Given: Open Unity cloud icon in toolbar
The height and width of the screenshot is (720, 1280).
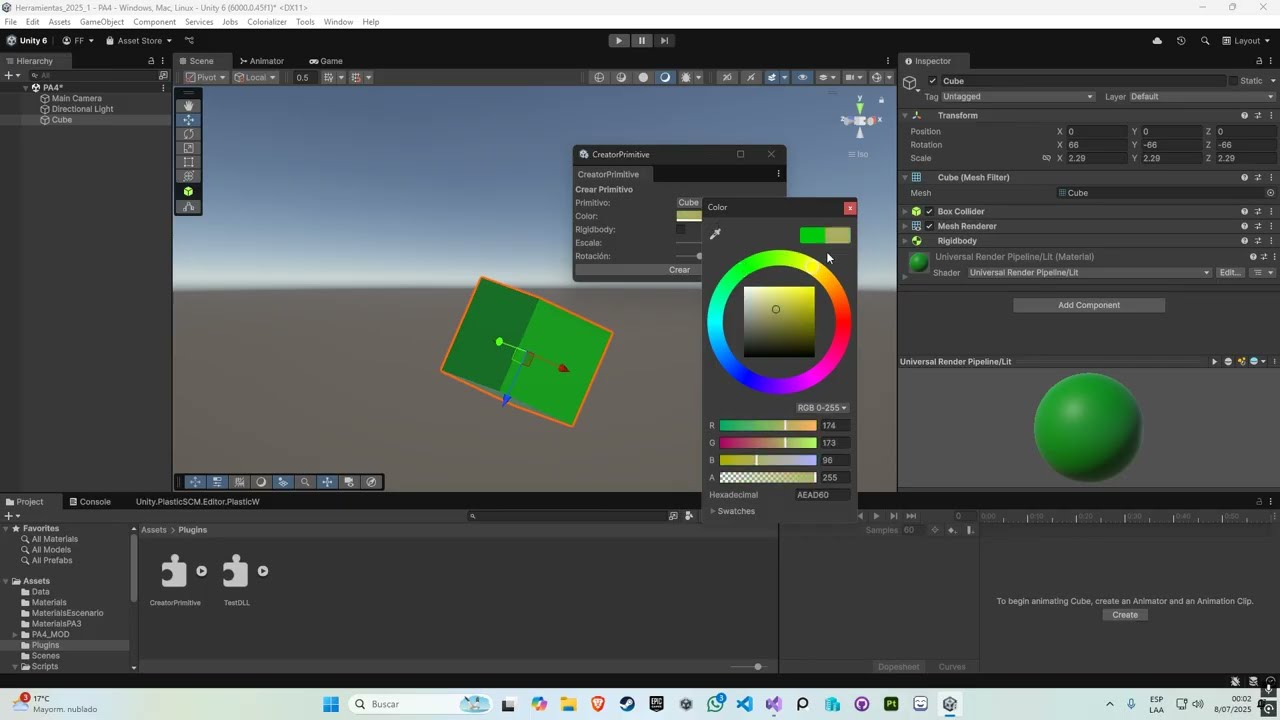Looking at the screenshot, I should pyautogui.click(x=1157, y=41).
